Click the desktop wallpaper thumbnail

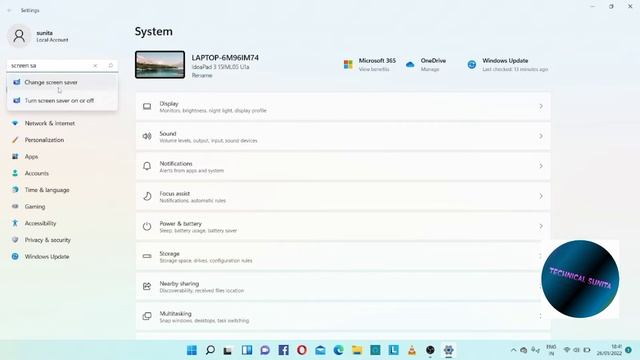click(160, 64)
